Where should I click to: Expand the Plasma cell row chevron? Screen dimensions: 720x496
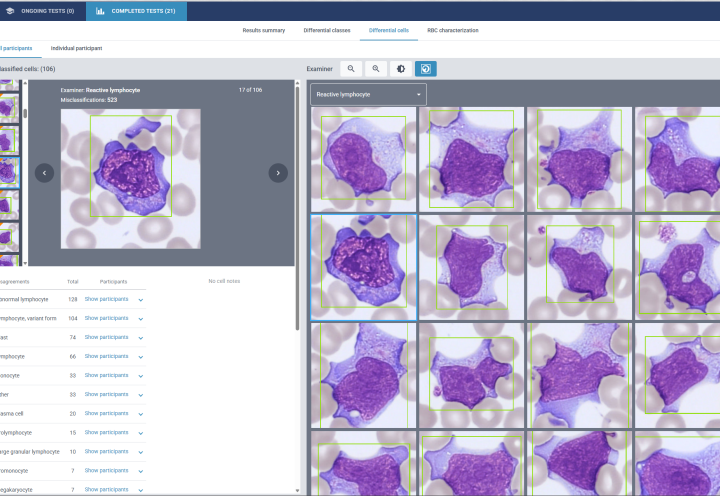point(141,414)
